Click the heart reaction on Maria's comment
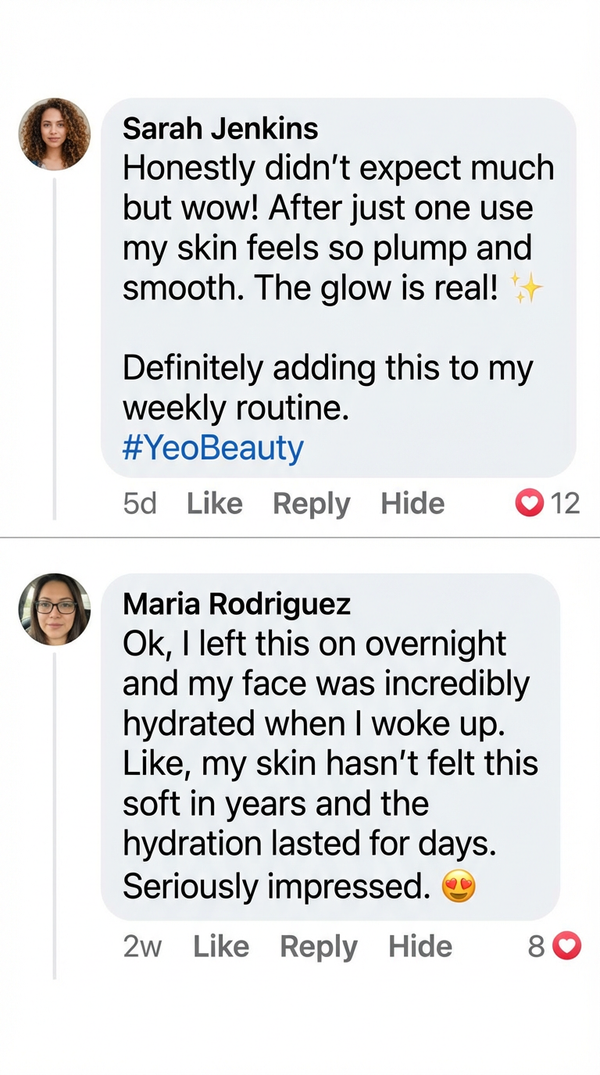This screenshot has height=1075, width=600. pyautogui.click(x=565, y=946)
